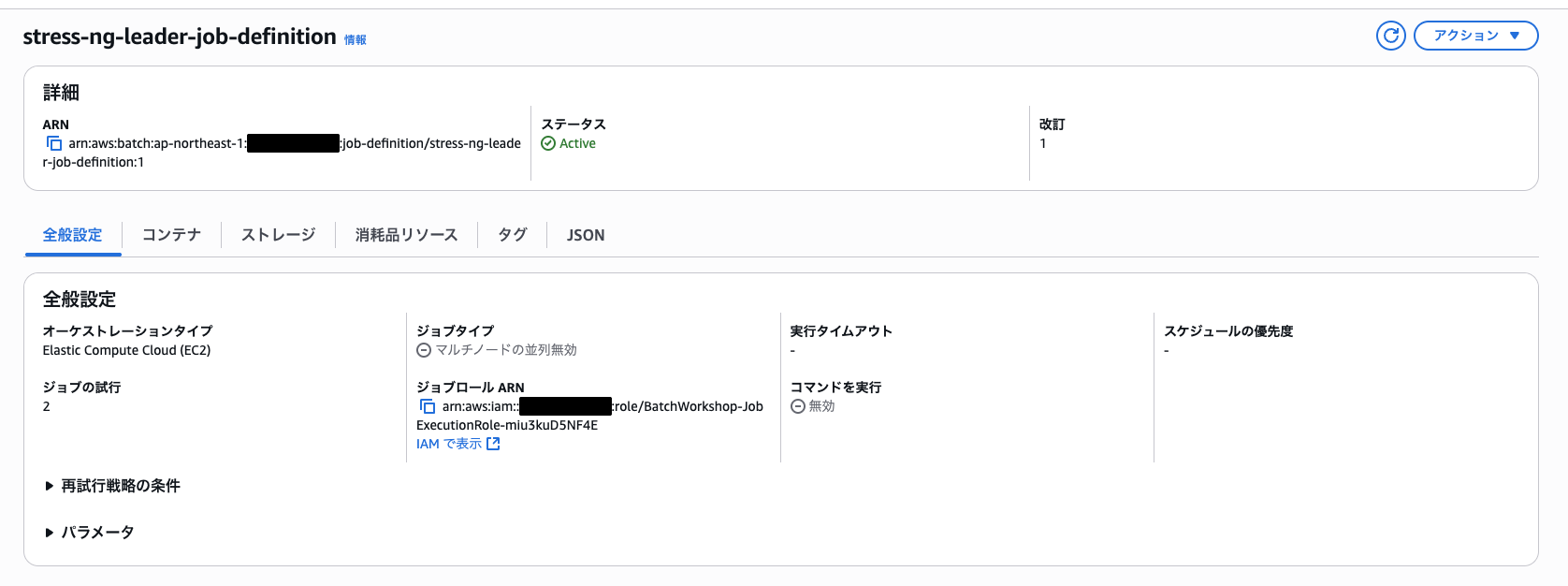The width and height of the screenshot is (1568, 586).
Task: Click the disabled icon next to 無効
Action: [x=798, y=406]
